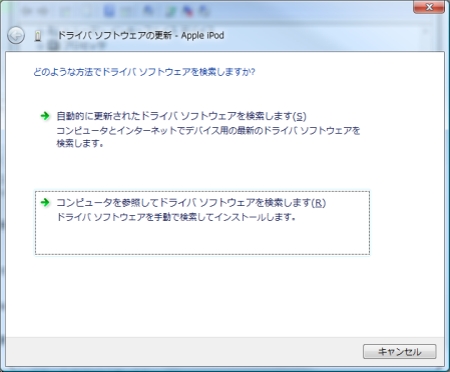This screenshot has width=450, height=372.
Task: Close the driver update dialog with the X
Action: (429, 7)
